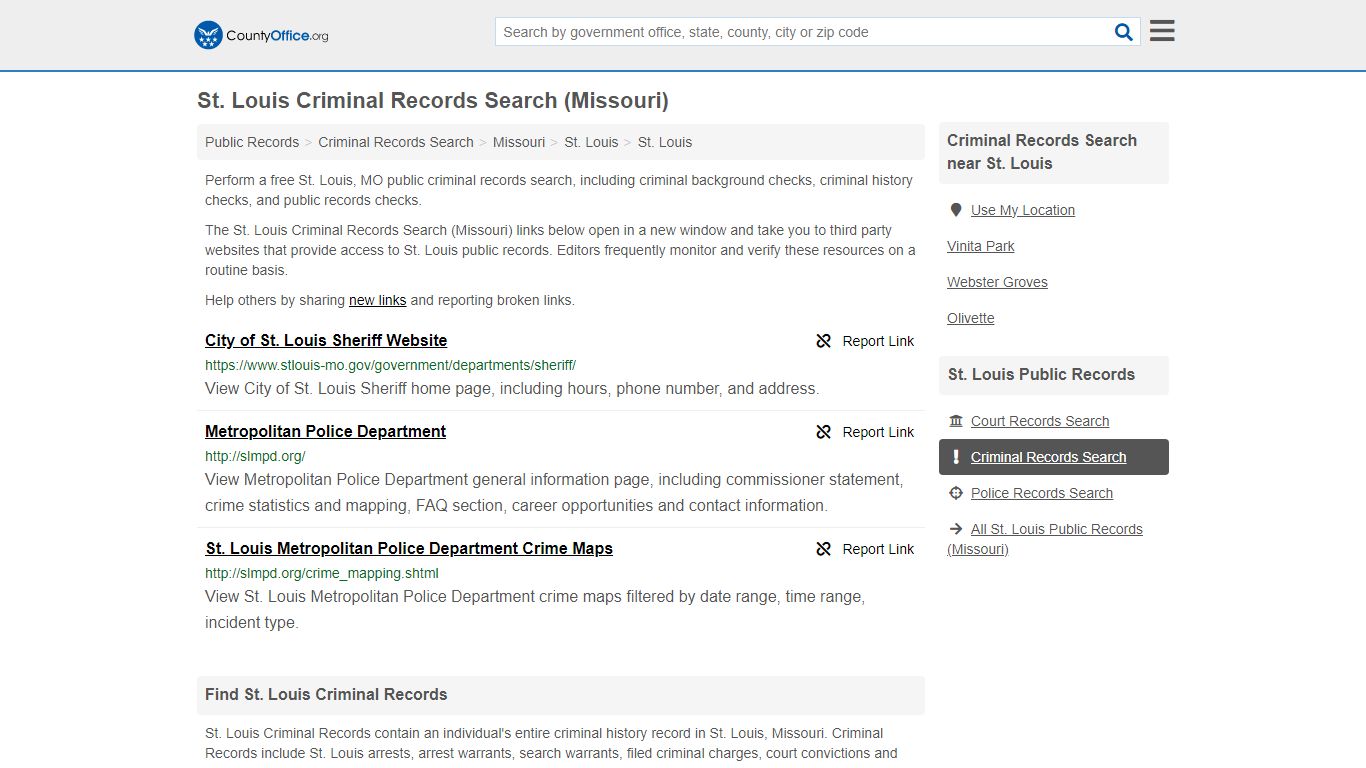Open the first St. Louis breadcrumb

tap(591, 142)
